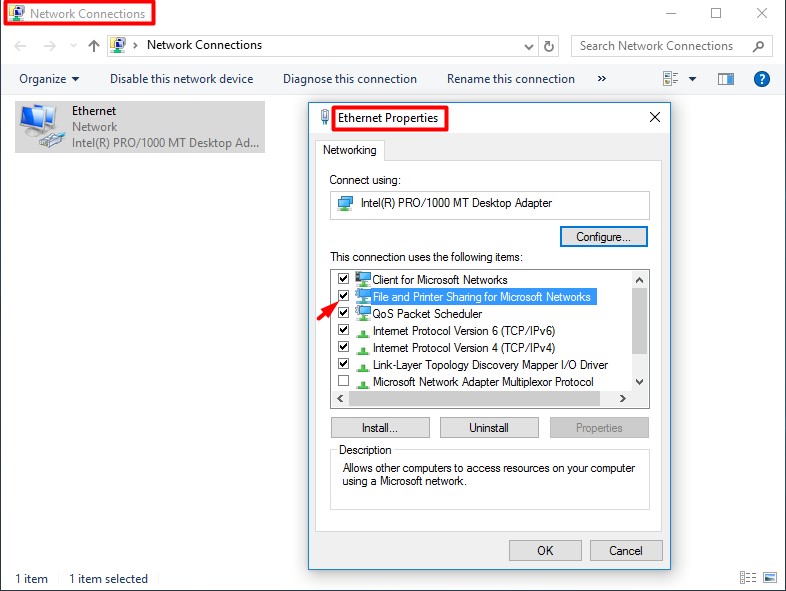Click the vertical scrollbar thumb
Screen dimensions: 786x591
point(639,321)
